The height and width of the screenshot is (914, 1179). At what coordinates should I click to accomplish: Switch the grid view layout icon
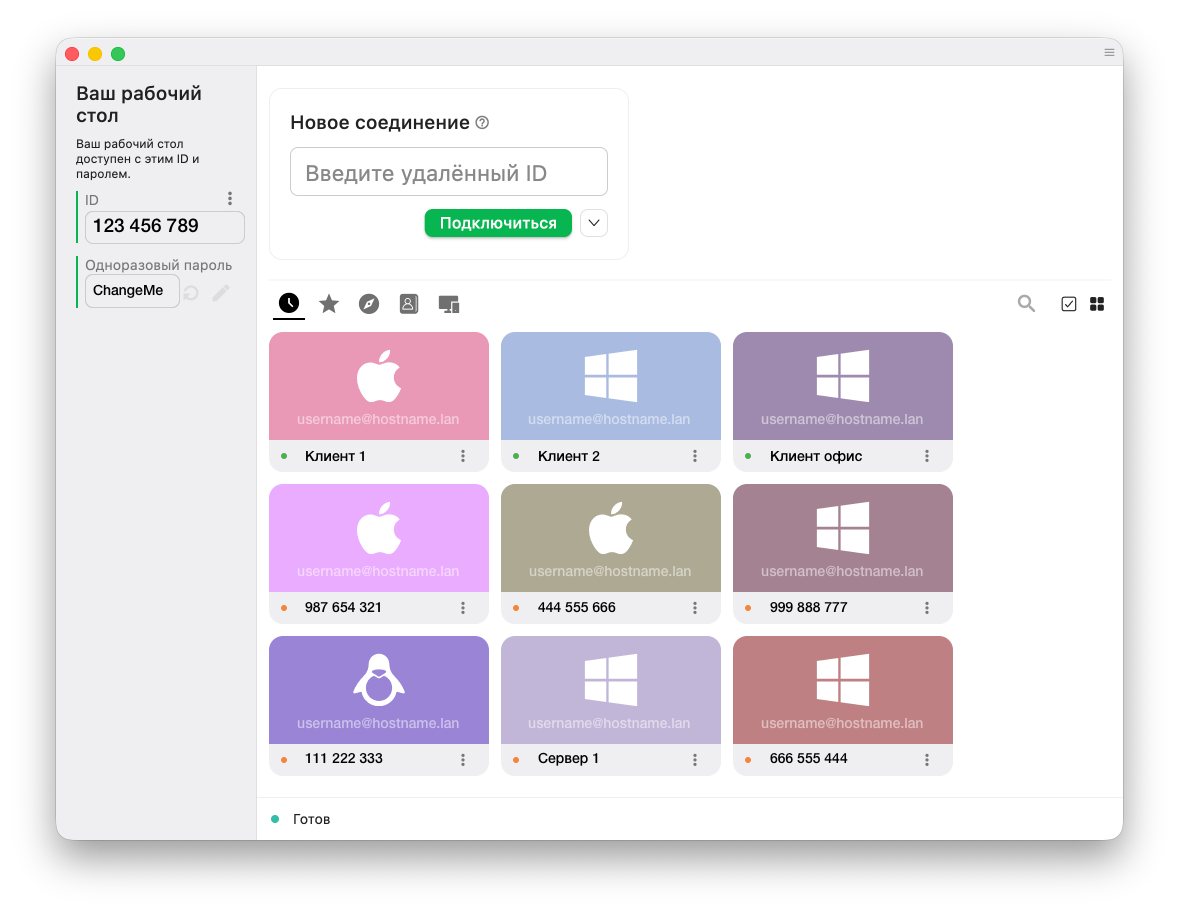coord(1097,304)
